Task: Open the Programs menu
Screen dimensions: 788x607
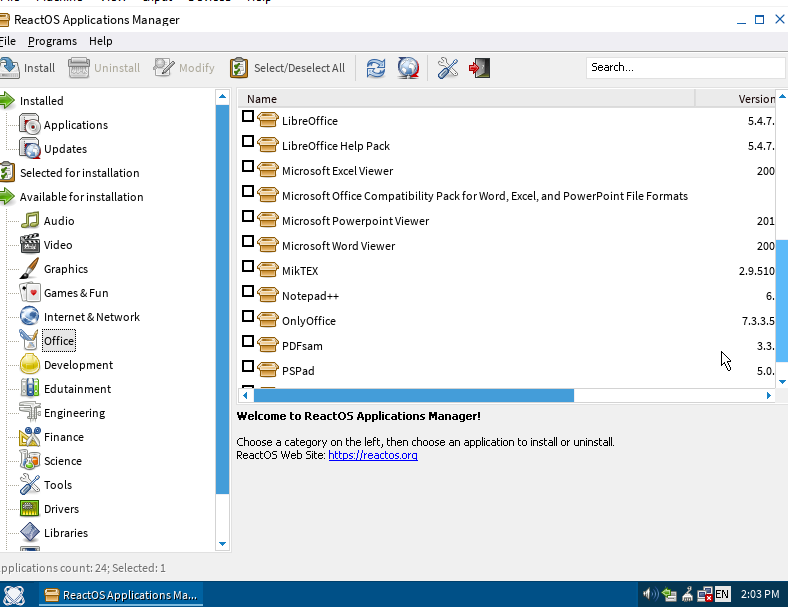Action: tap(52, 41)
